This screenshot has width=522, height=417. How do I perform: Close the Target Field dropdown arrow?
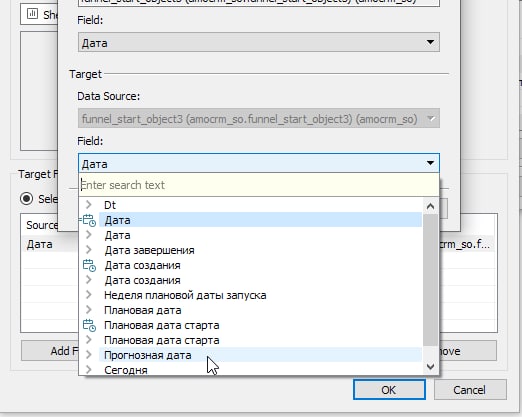coord(430,163)
